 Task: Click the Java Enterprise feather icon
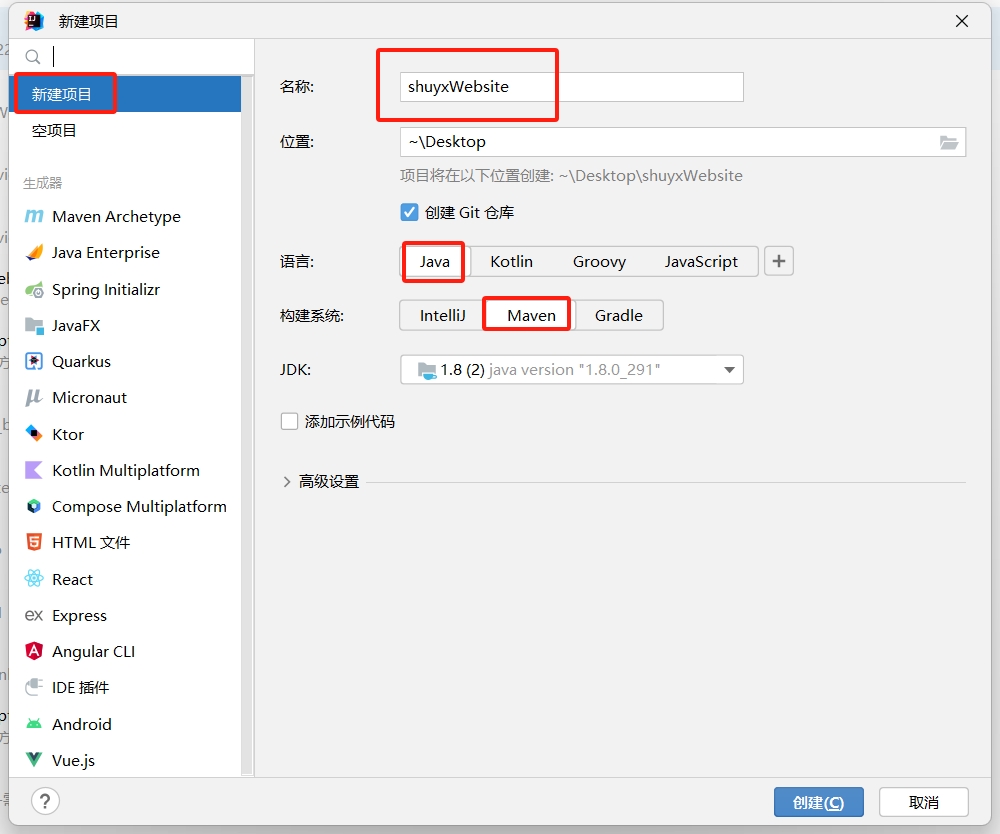(x=34, y=253)
